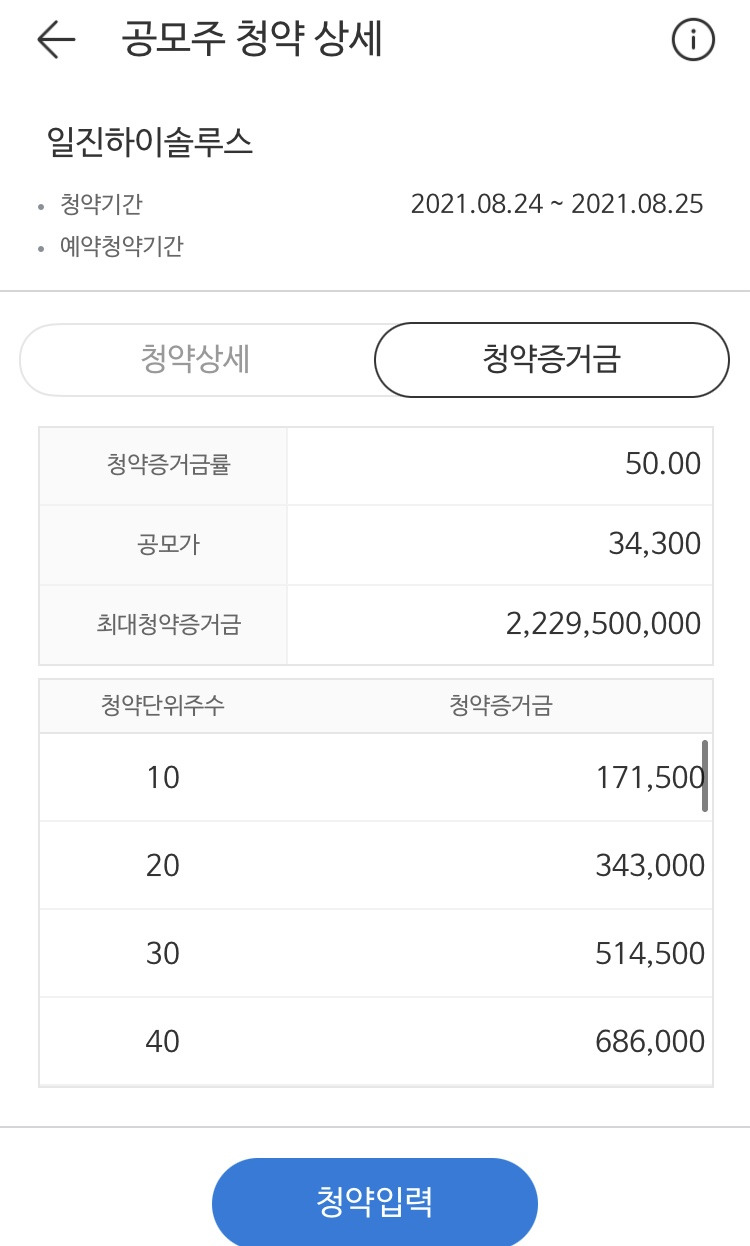
Task: Click the 공모가 value 34,300
Action: pos(654,544)
